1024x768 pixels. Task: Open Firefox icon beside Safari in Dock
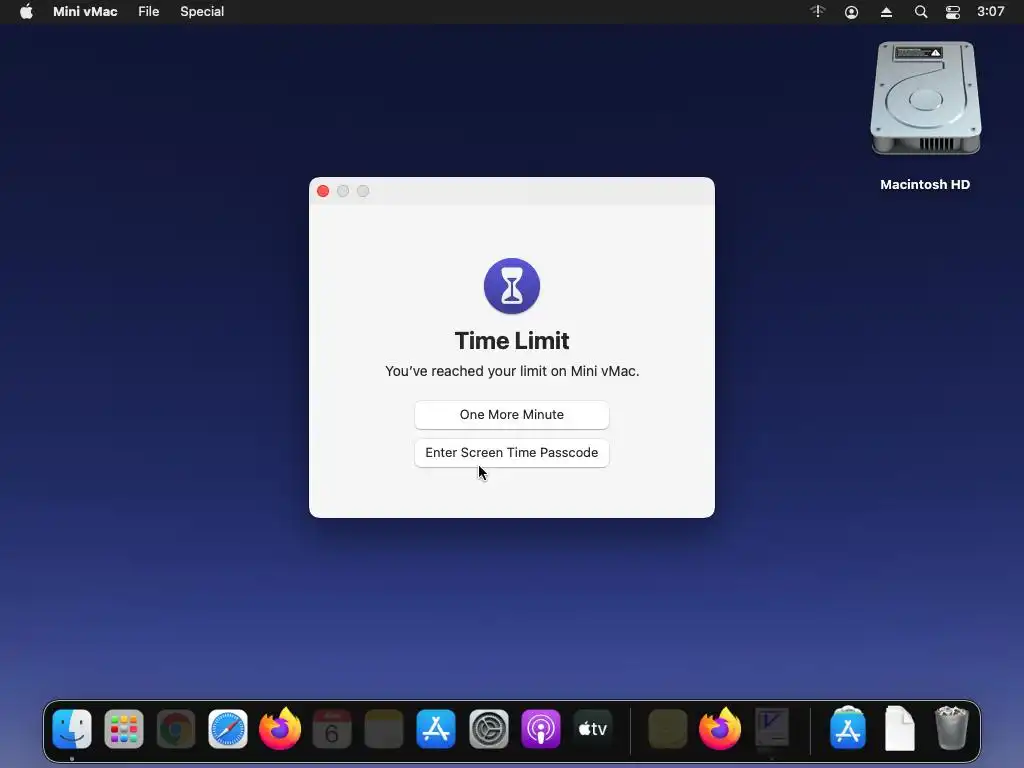coord(280,729)
